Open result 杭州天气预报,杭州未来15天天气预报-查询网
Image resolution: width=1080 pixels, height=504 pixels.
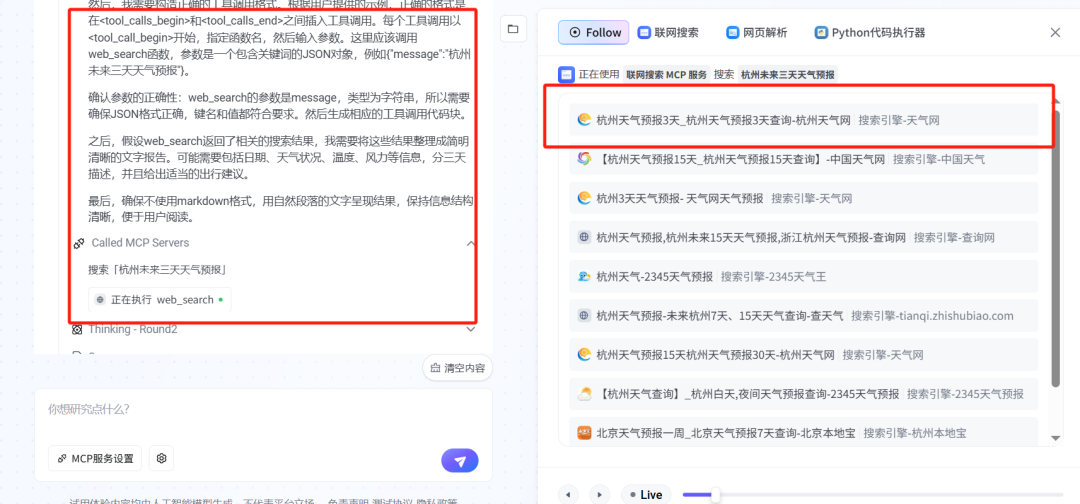point(803,238)
